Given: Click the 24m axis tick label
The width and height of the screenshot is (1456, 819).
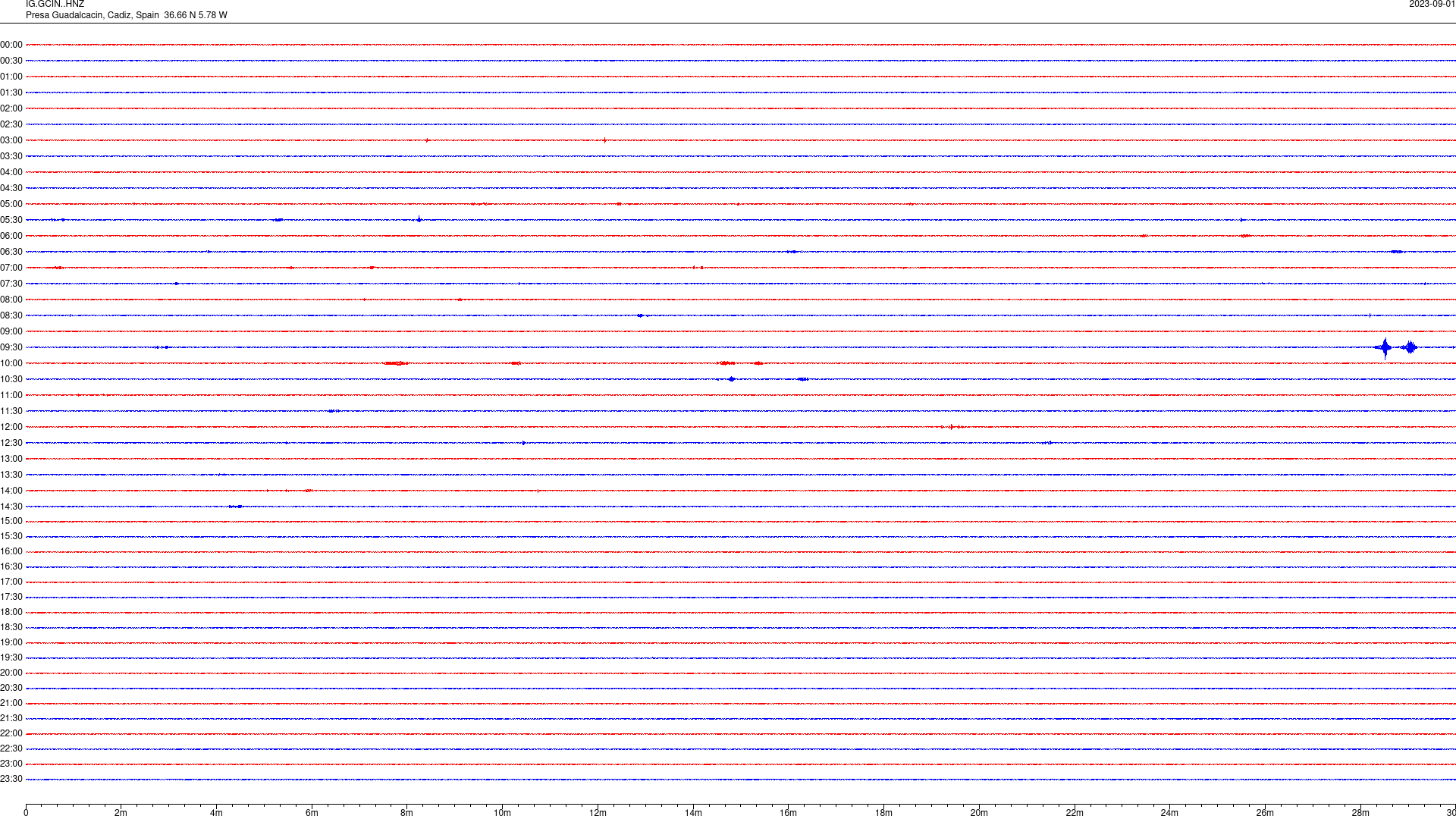Looking at the screenshot, I should pyautogui.click(x=1169, y=813).
